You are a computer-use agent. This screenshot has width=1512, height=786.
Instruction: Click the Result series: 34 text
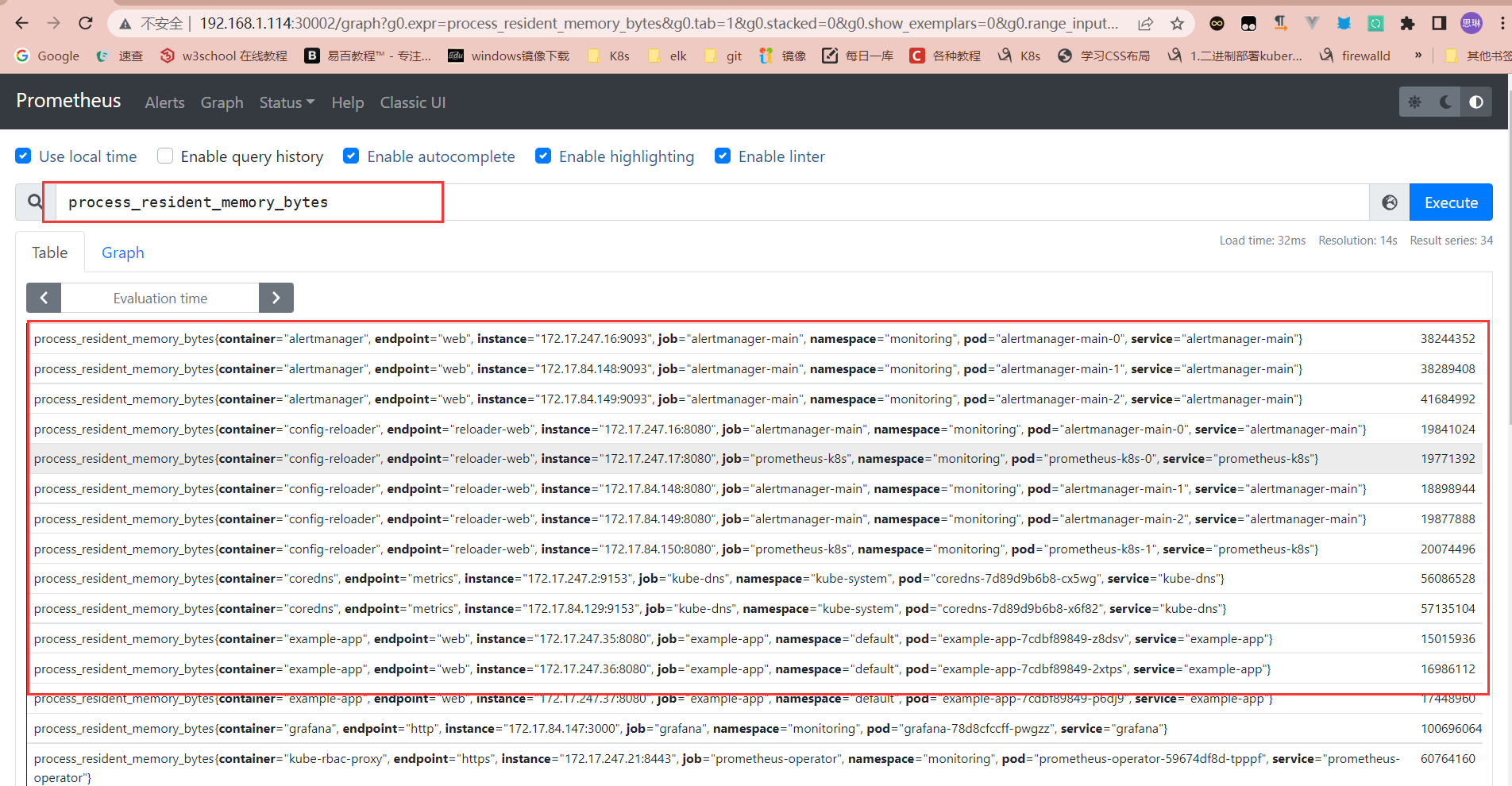pos(1452,241)
